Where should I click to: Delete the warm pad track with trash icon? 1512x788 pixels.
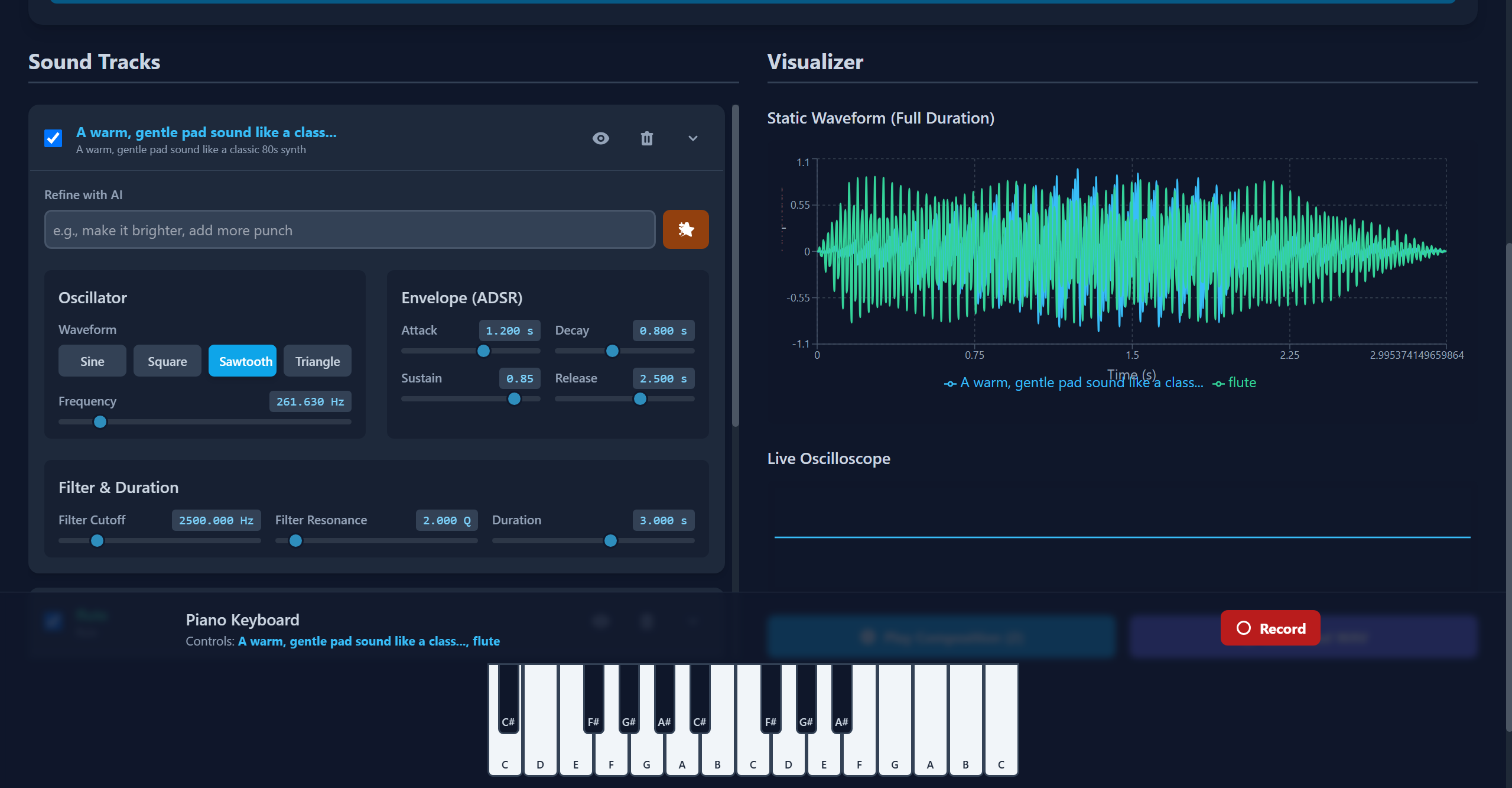click(647, 138)
